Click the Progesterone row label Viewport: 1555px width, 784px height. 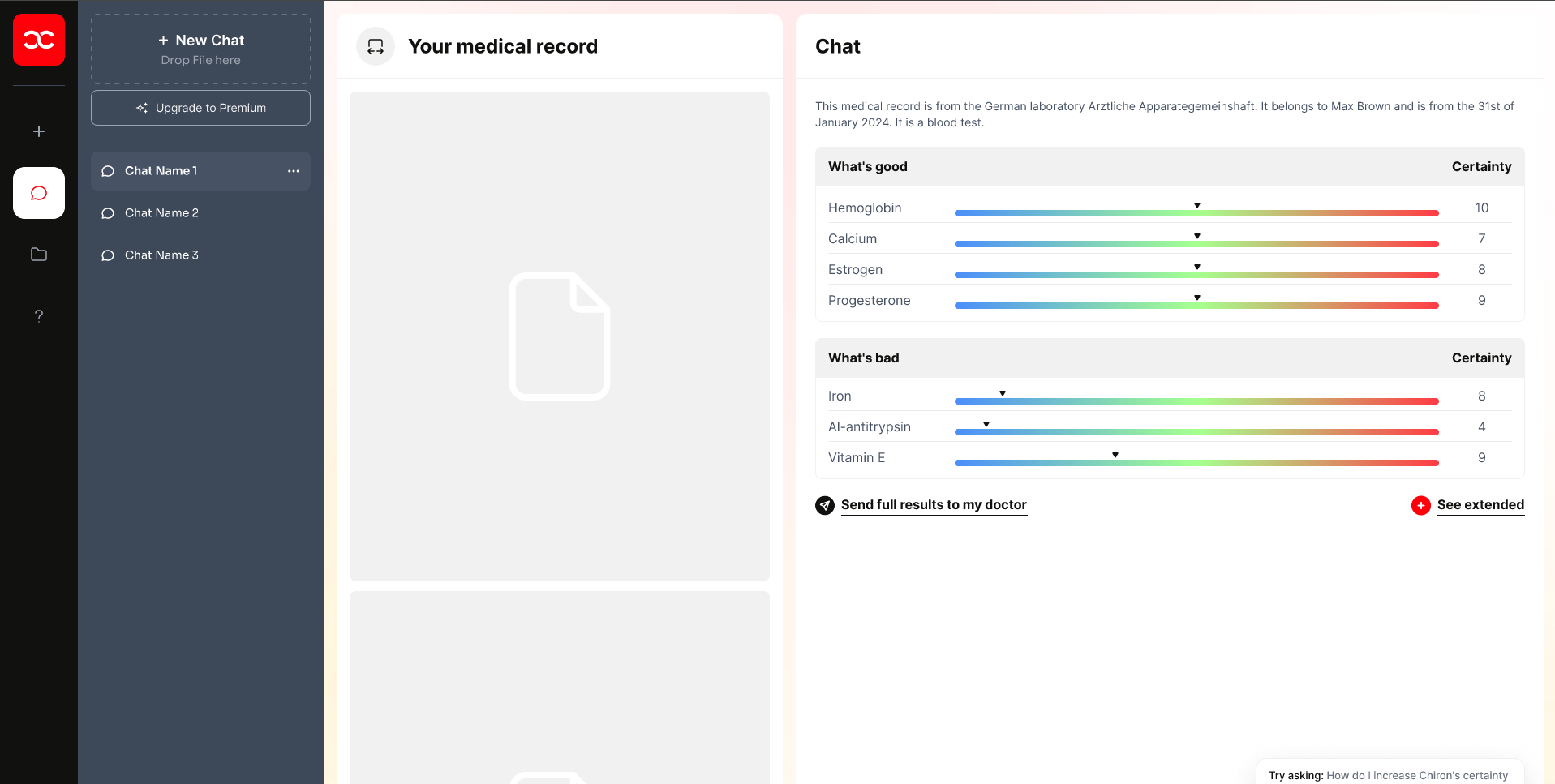tap(869, 301)
